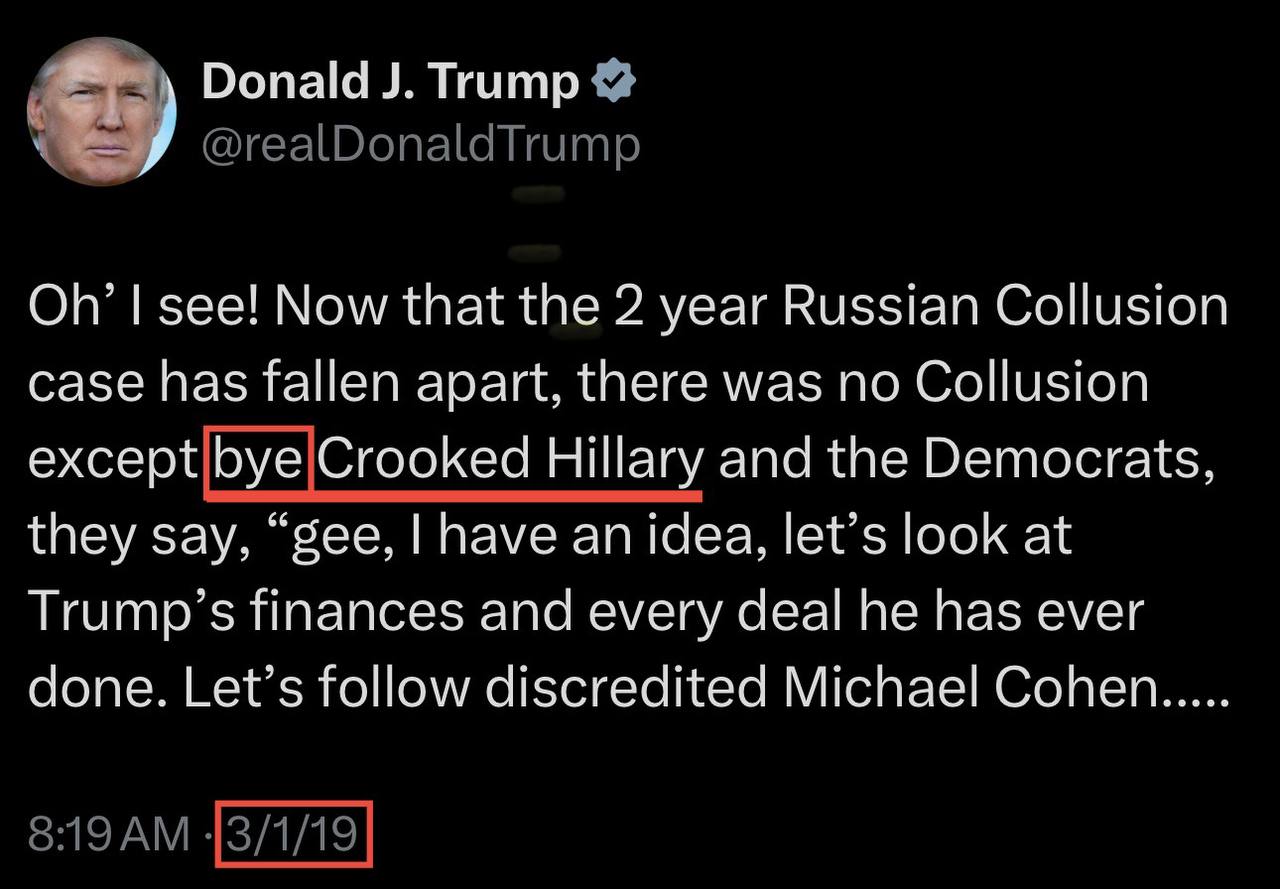Click the blue verified checkmark badge
The height and width of the screenshot is (889, 1280).
(614, 82)
